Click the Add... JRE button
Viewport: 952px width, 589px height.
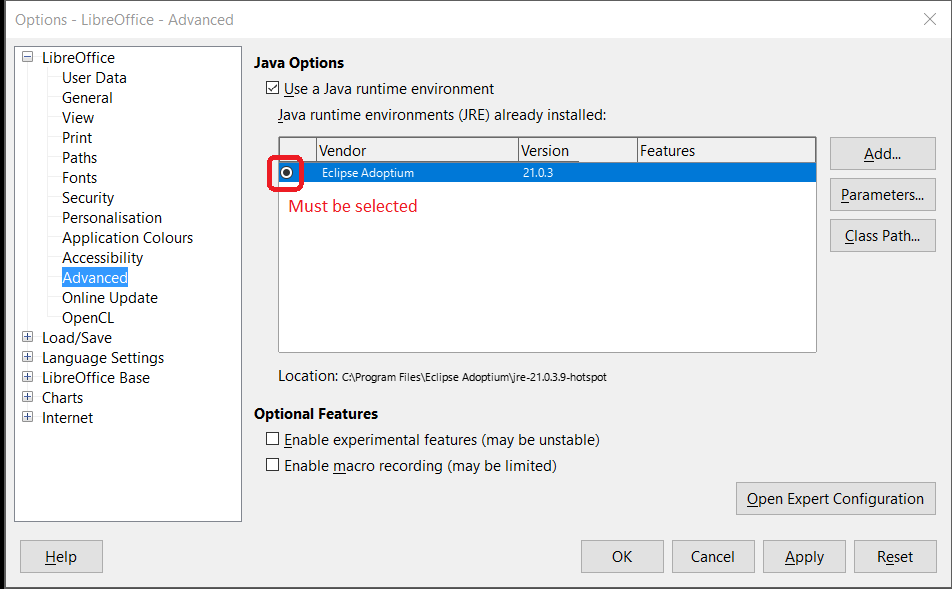pos(883,154)
